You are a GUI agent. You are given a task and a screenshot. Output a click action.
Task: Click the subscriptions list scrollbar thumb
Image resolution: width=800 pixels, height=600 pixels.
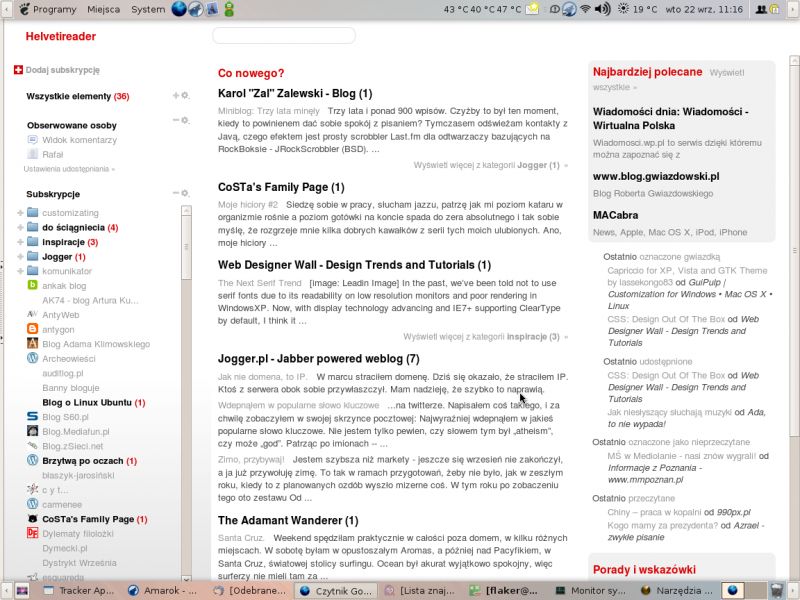(x=186, y=247)
